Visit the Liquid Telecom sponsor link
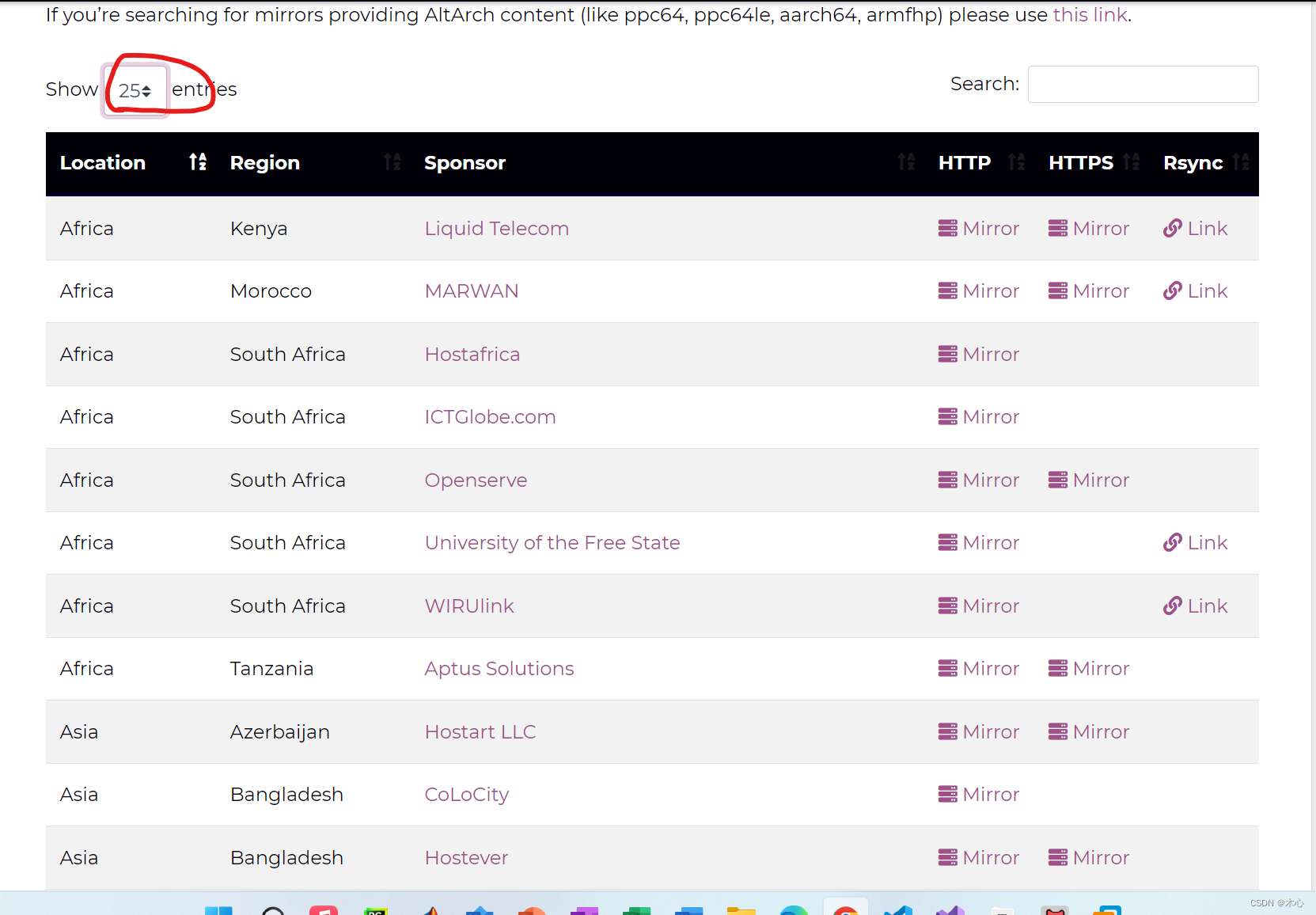The image size is (1316, 915). point(496,229)
